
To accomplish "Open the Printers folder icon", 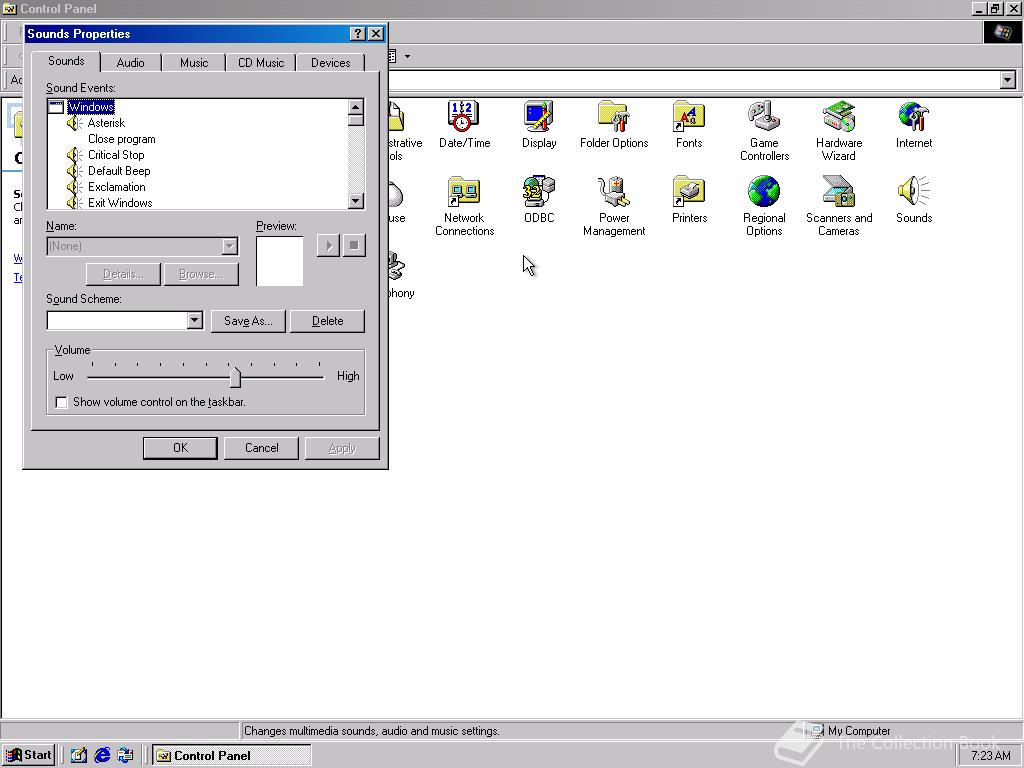I will [x=689, y=199].
